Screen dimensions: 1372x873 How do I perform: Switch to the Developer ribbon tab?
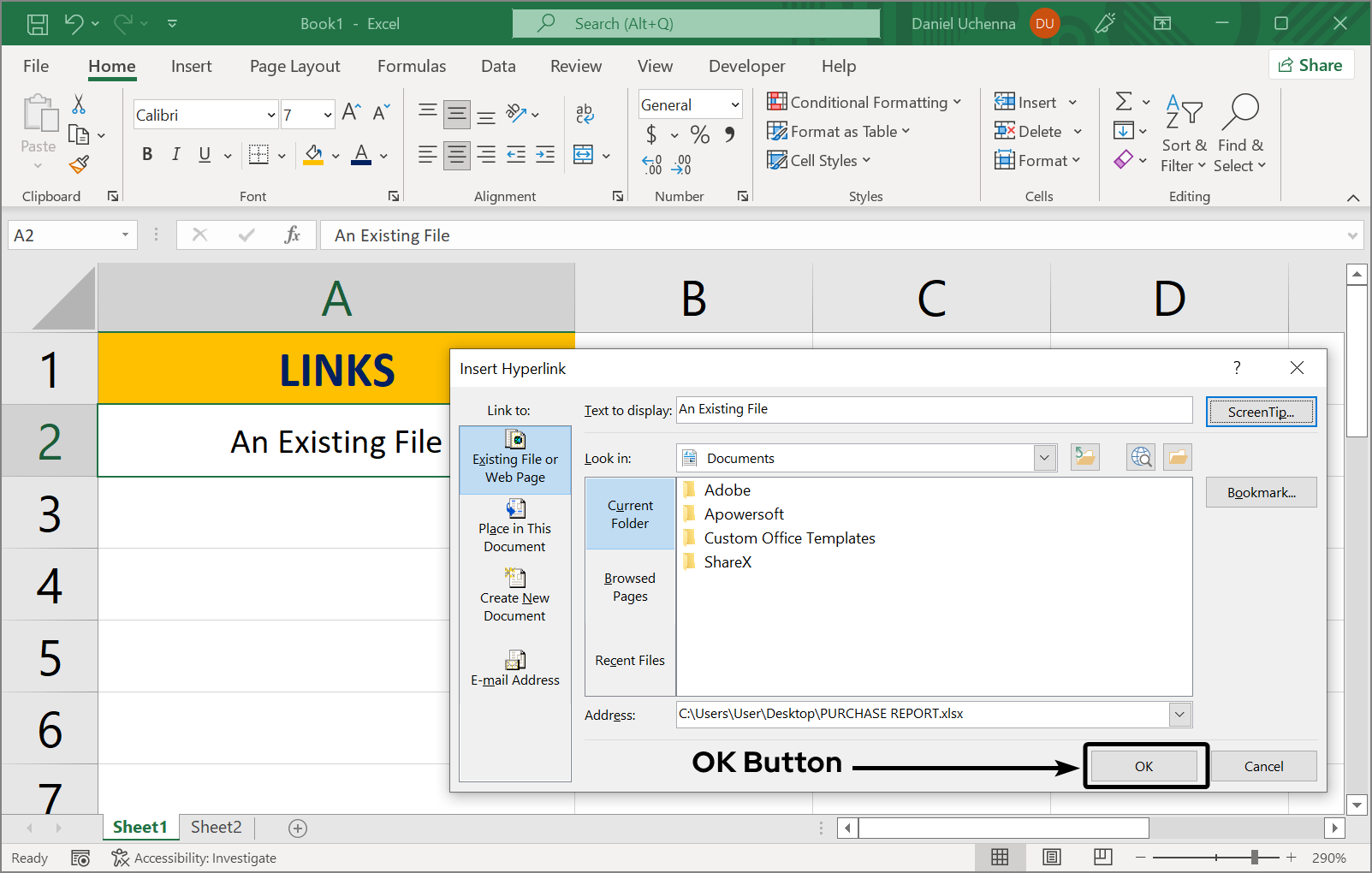(746, 66)
